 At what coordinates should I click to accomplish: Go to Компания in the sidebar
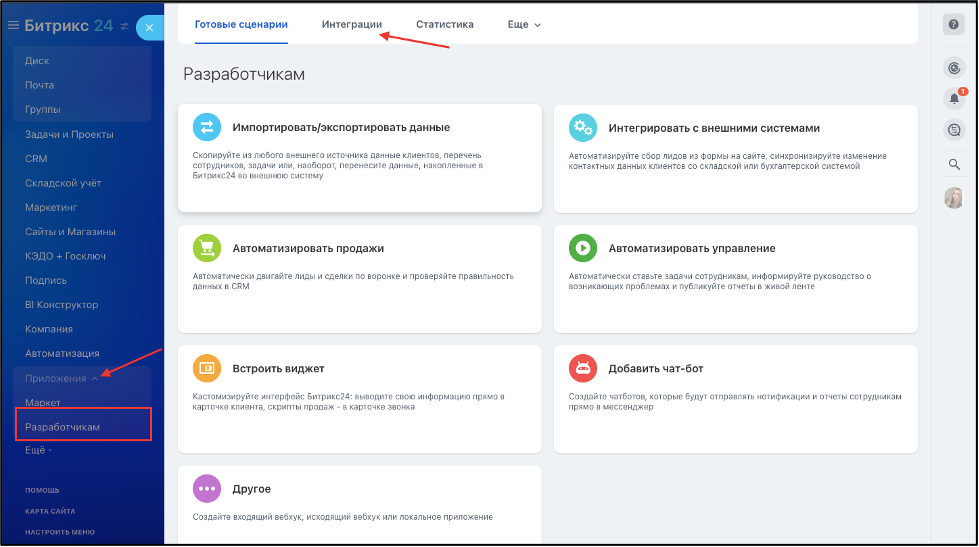49,329
